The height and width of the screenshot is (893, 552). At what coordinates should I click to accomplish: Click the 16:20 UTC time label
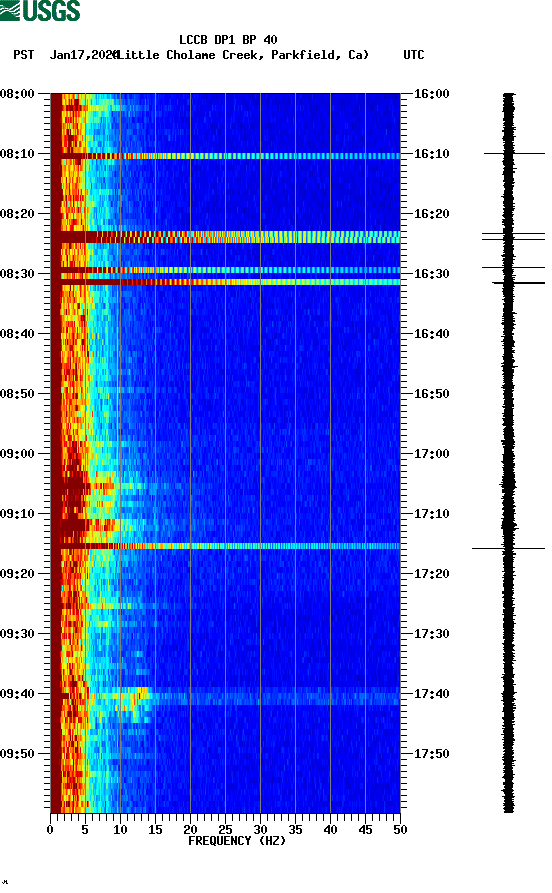[x=431, y=214]
